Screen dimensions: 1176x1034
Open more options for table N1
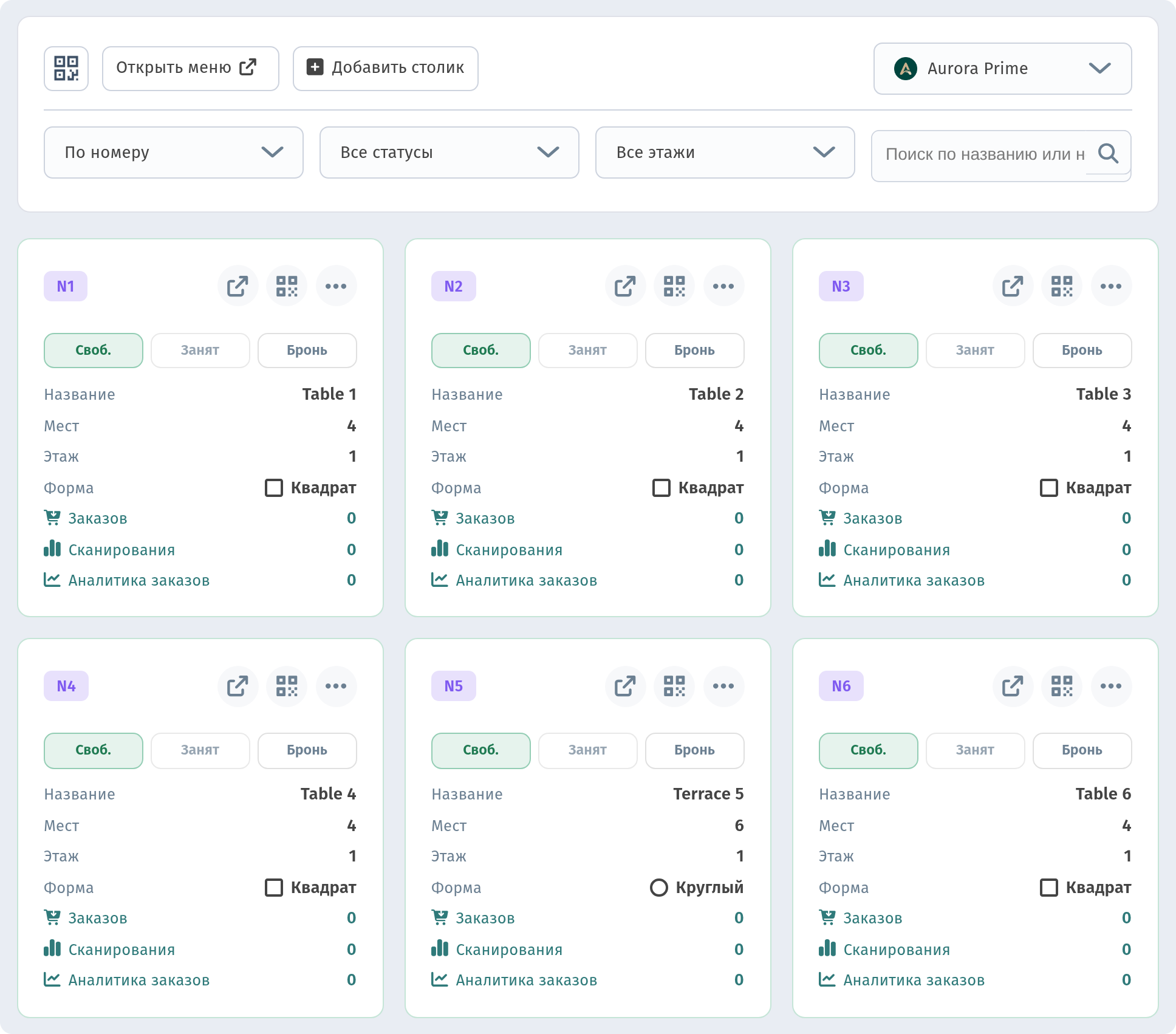pos(336,286)
